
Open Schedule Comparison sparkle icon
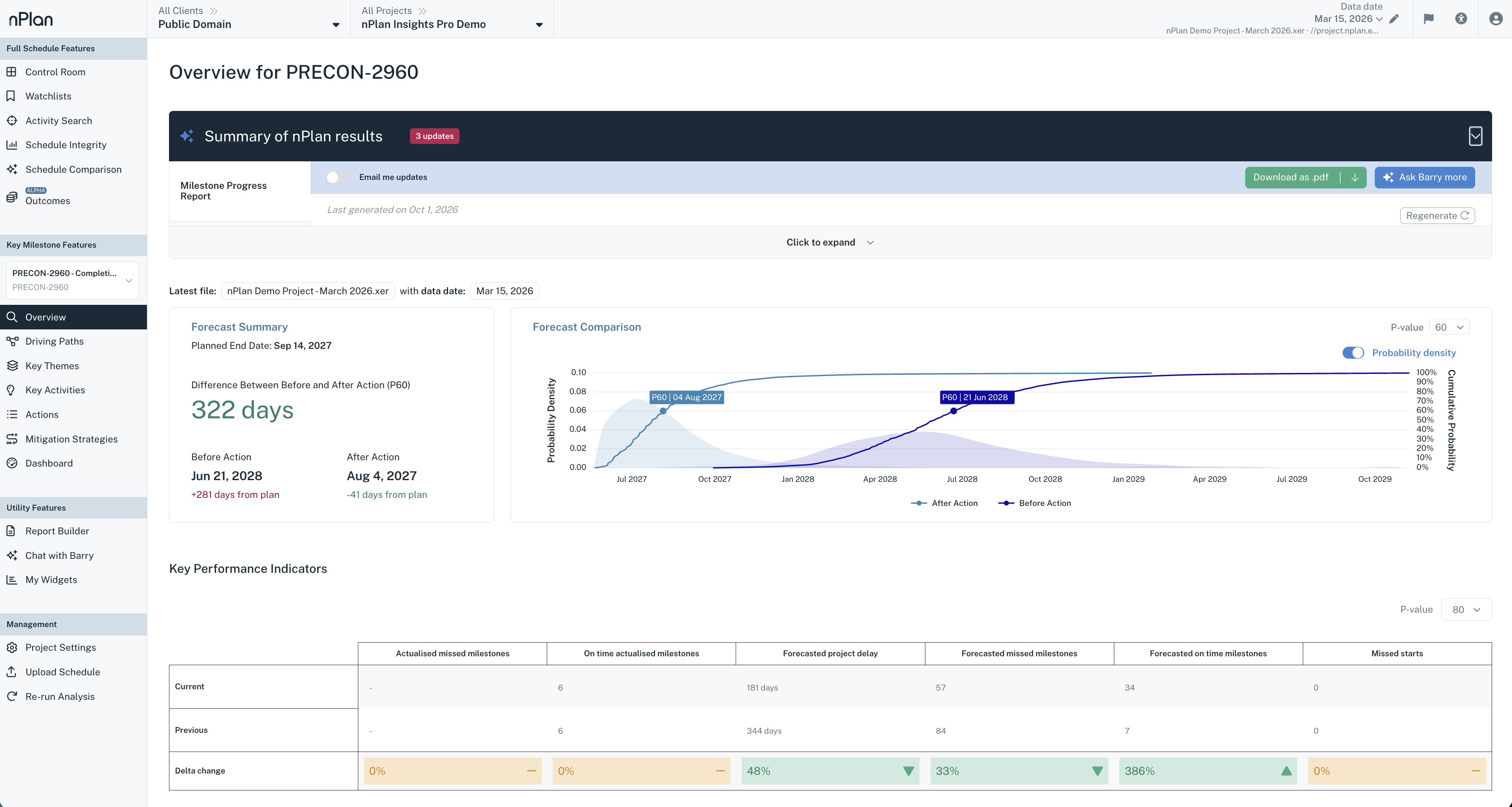tap(11, 169)
